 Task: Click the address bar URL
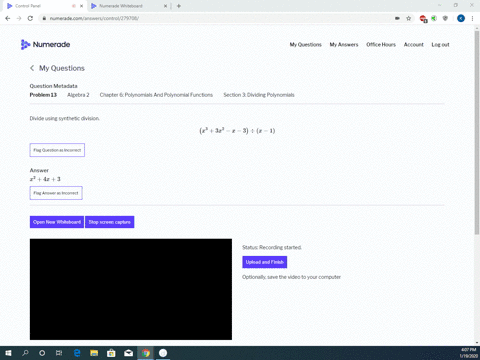click(94, 18)
